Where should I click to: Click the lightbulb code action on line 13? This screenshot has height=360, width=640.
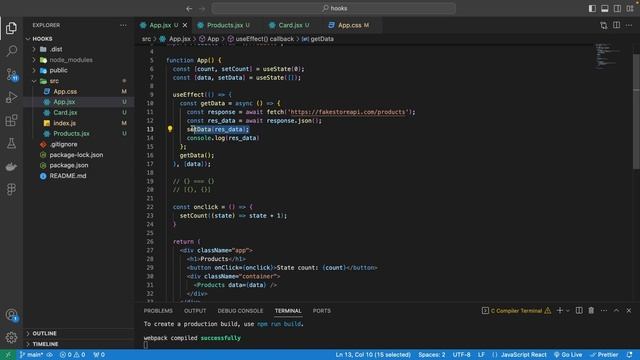pyautogui.click(x=170, y=129)
